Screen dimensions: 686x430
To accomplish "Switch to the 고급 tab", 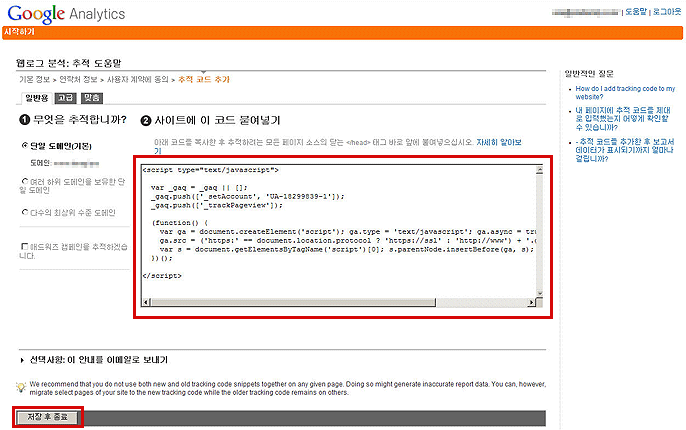I will pyautogui.click(x=66, y=98).
